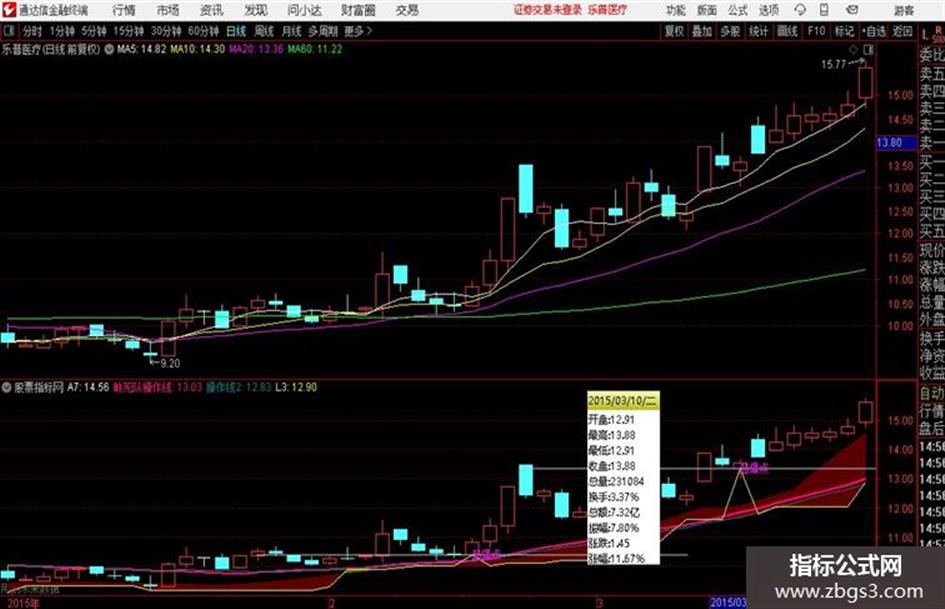This screenshot has width=945, height=609.
Task: Switch to the 1分钟 period
Action: (x=62, y=31)
